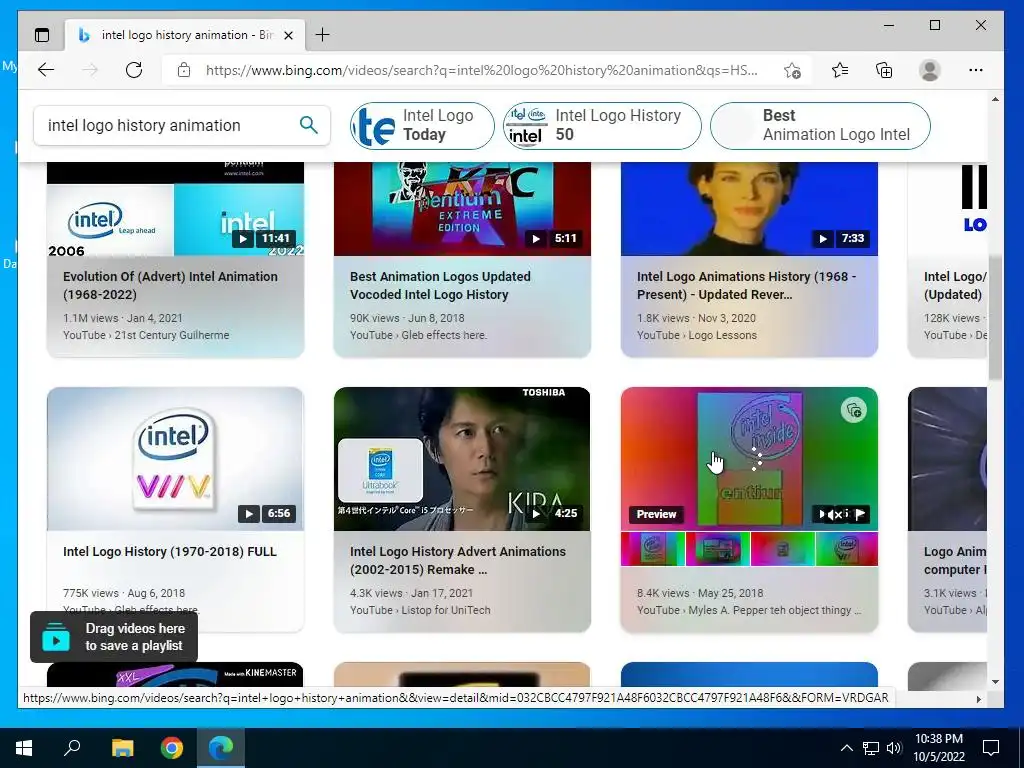Image resolution: width=1024 pixels, height=768 pixels.
Task: Click the page scrollbar up arrow
Action: coord(995,99)
